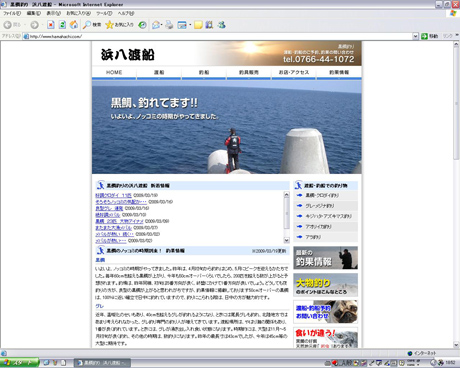This screenshot has width=460, height=368.
Task: Open the Back button history dropdown arrow
Action: coord(25,25)
